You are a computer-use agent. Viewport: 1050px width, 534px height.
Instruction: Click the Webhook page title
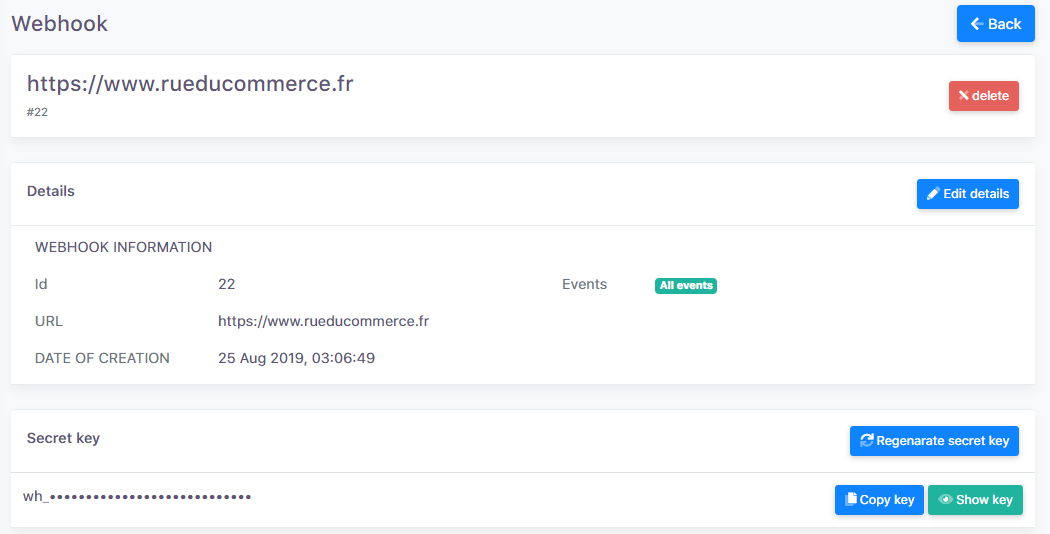click(60, 23)
